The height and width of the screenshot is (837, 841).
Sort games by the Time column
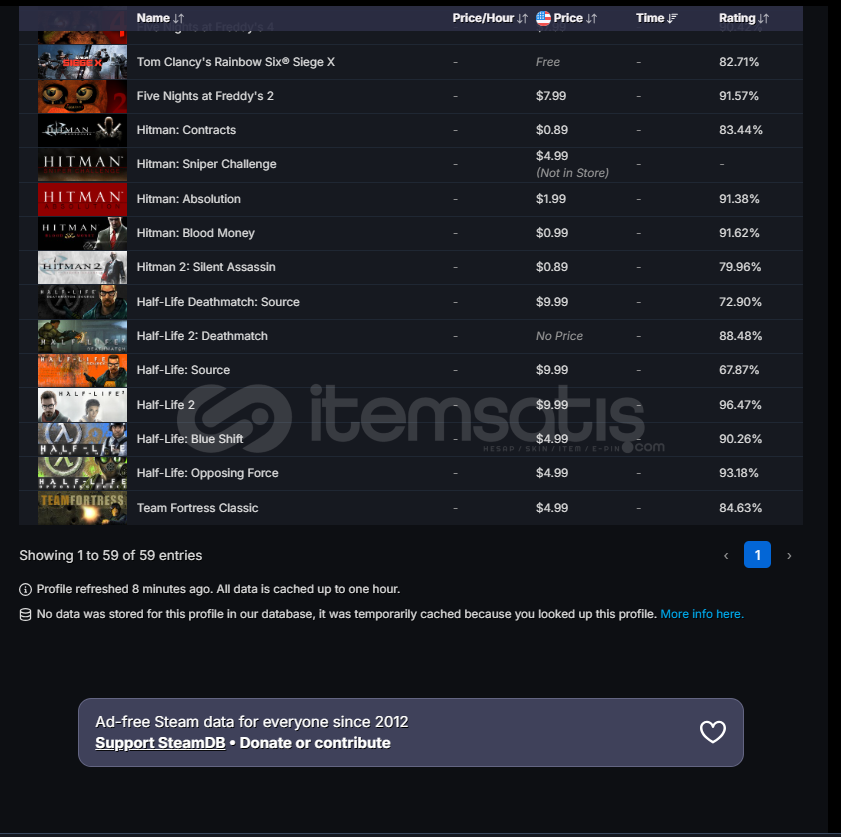coord(656,18)
